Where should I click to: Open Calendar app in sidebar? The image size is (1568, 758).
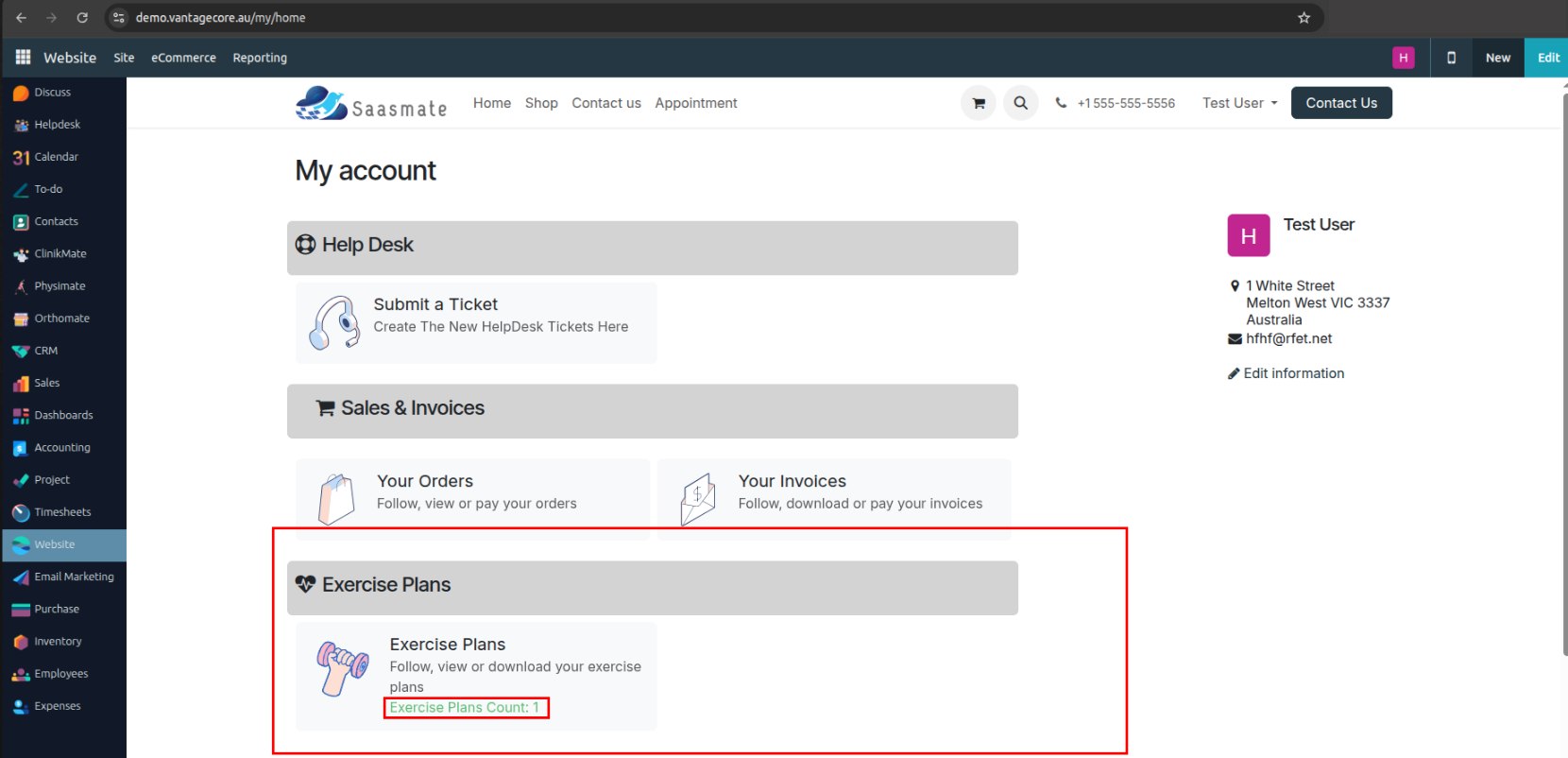(x=56, y=157)
